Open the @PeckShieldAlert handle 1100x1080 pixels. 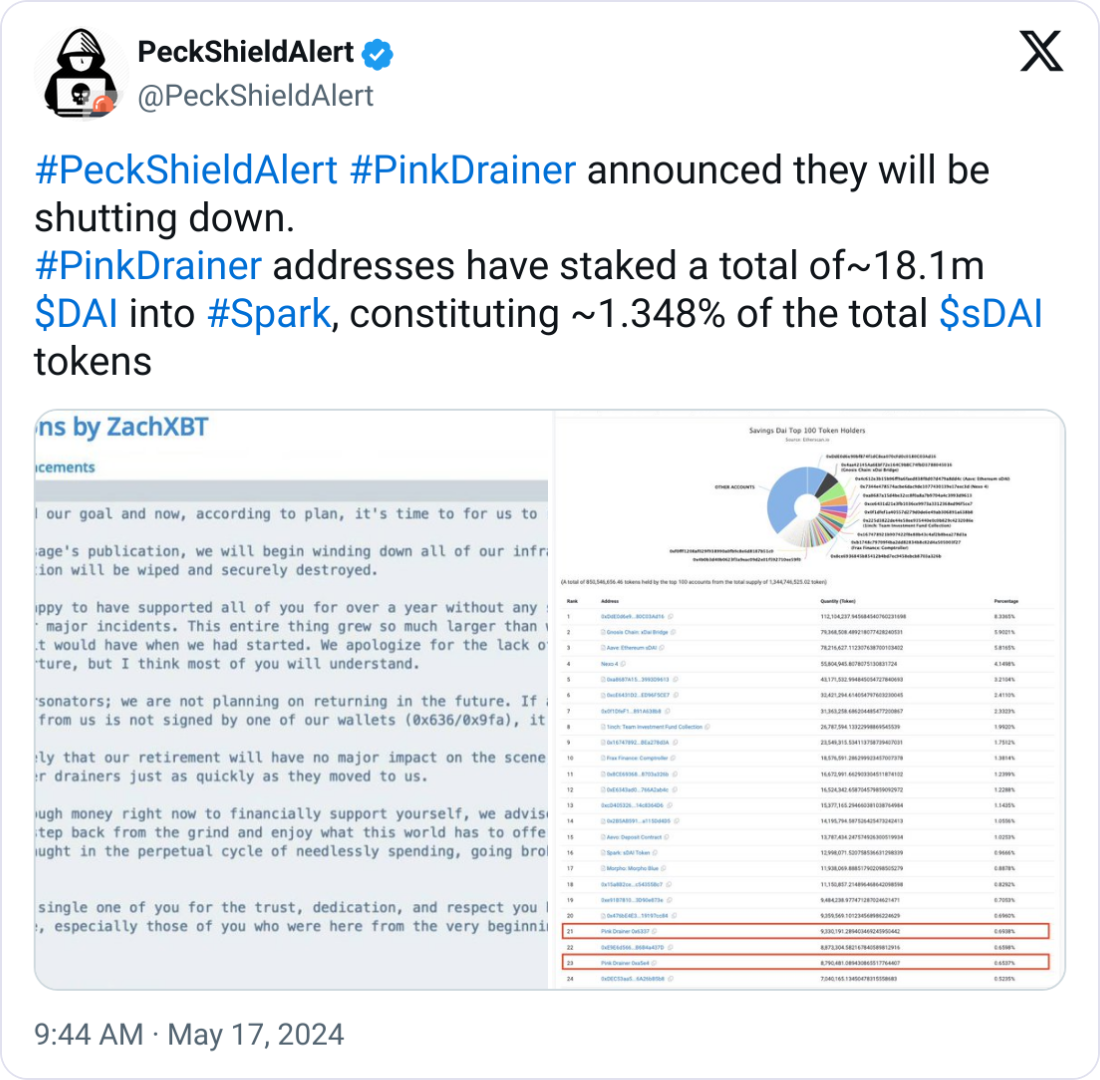[x=255, y=96]
